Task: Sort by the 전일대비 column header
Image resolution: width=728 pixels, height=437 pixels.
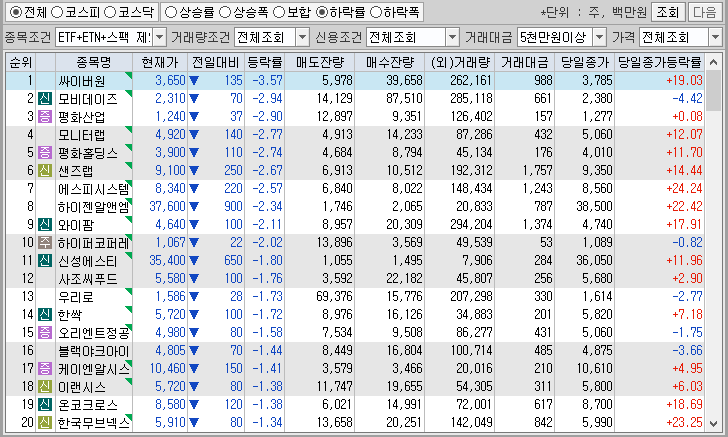Action: [216, 62]
